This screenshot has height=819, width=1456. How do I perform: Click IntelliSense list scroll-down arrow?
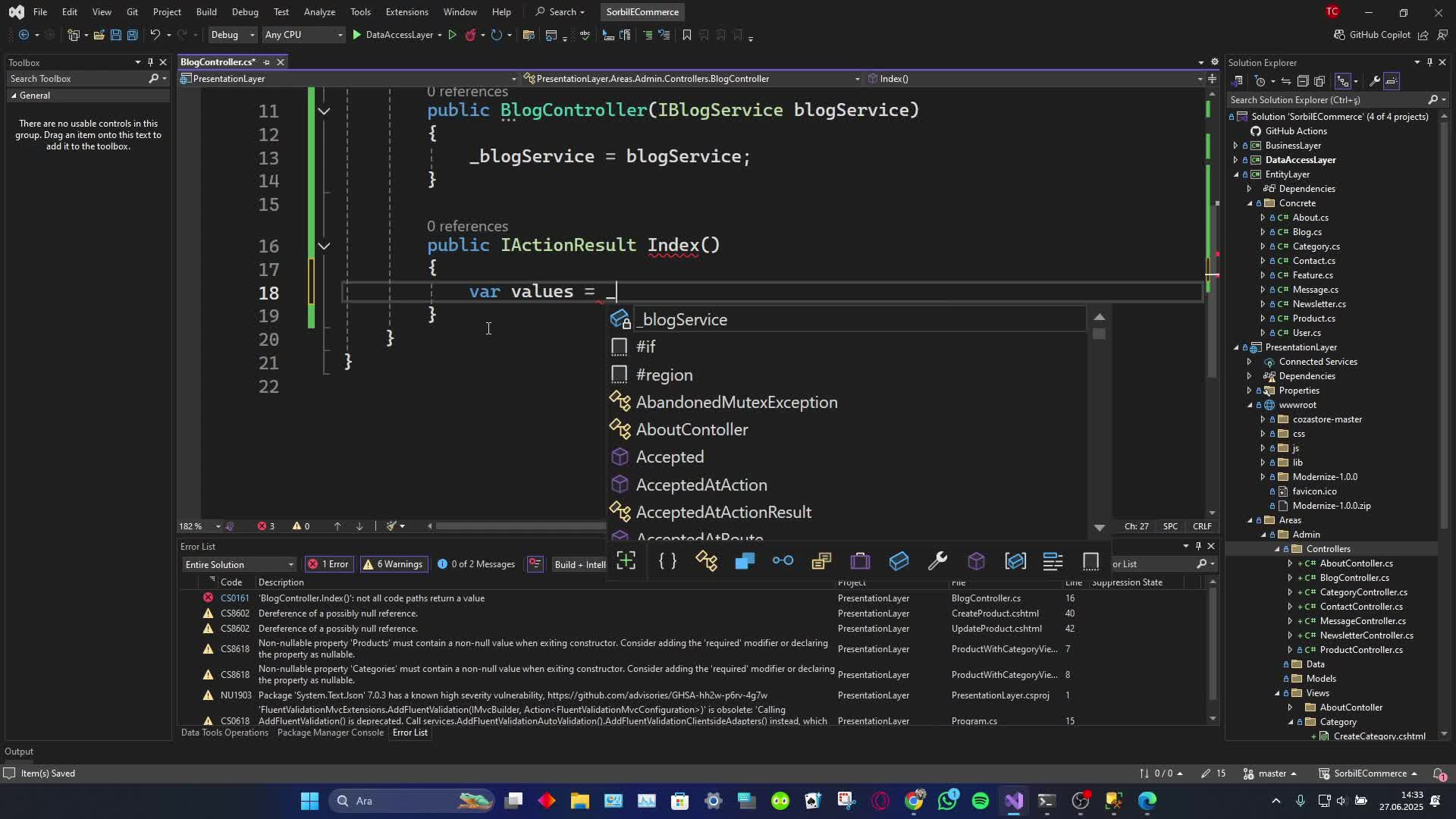pos(1099,527)
